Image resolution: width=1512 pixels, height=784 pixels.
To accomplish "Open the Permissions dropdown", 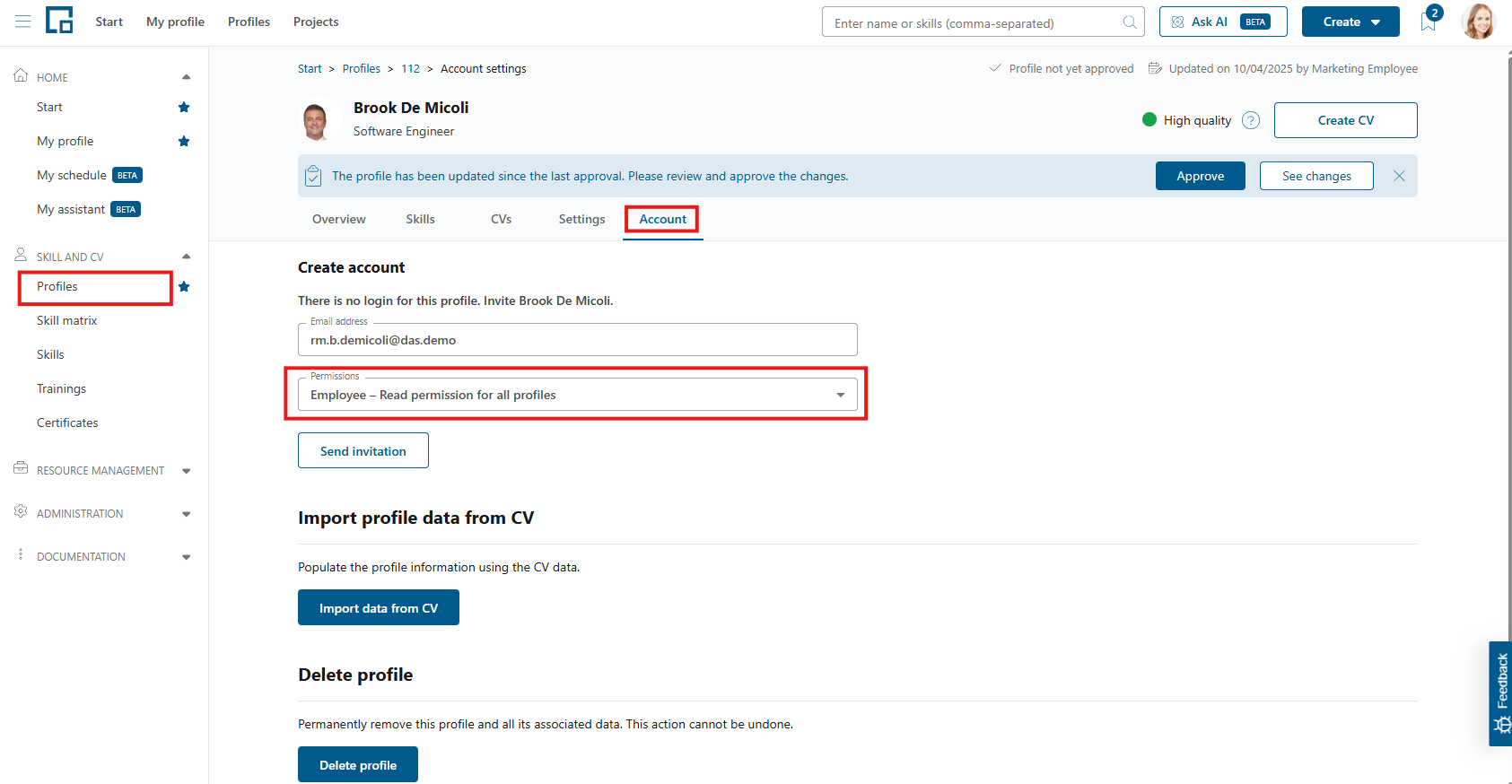I will [x=578, y=395].
